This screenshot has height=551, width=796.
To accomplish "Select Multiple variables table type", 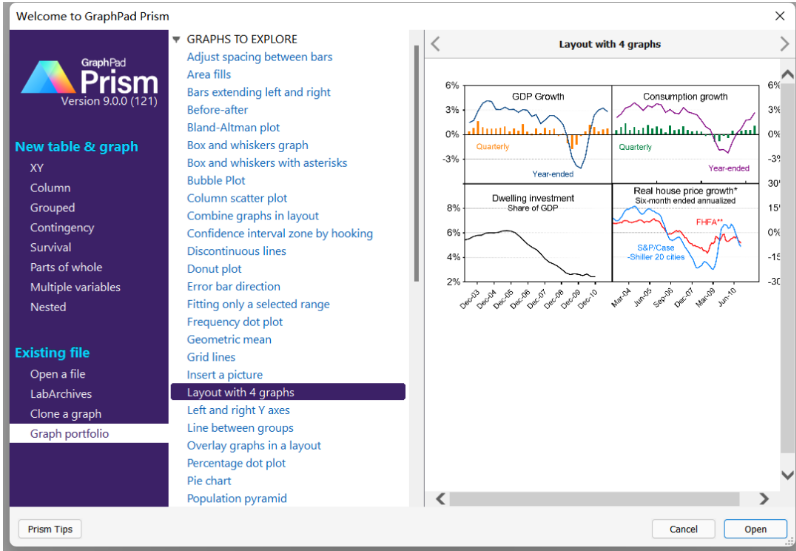I will pos(75,287).
